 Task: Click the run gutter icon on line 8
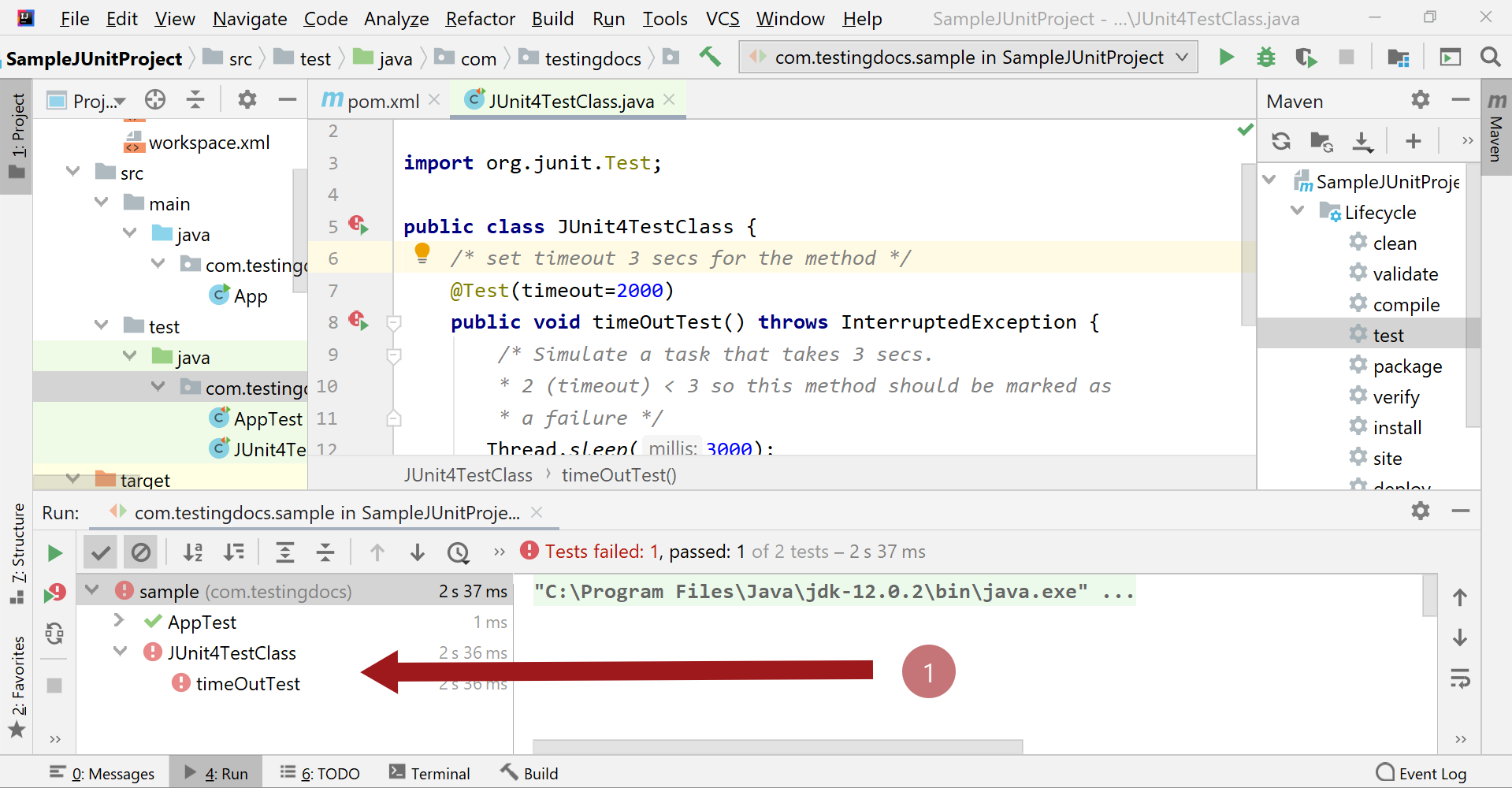[361, 322]
